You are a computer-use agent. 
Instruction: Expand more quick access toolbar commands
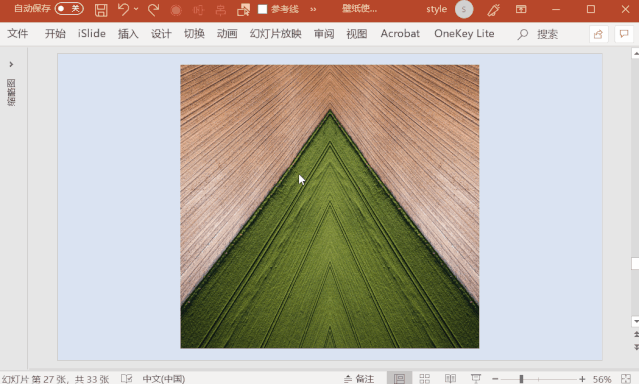tap(313, 9)
